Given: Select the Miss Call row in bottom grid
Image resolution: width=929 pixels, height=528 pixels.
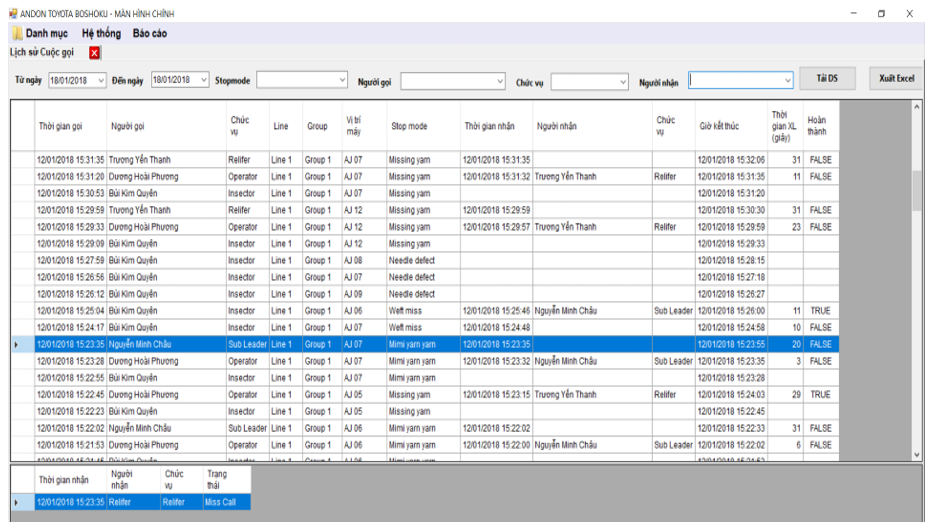Looking at the screenshot, I should coord(218,502).
